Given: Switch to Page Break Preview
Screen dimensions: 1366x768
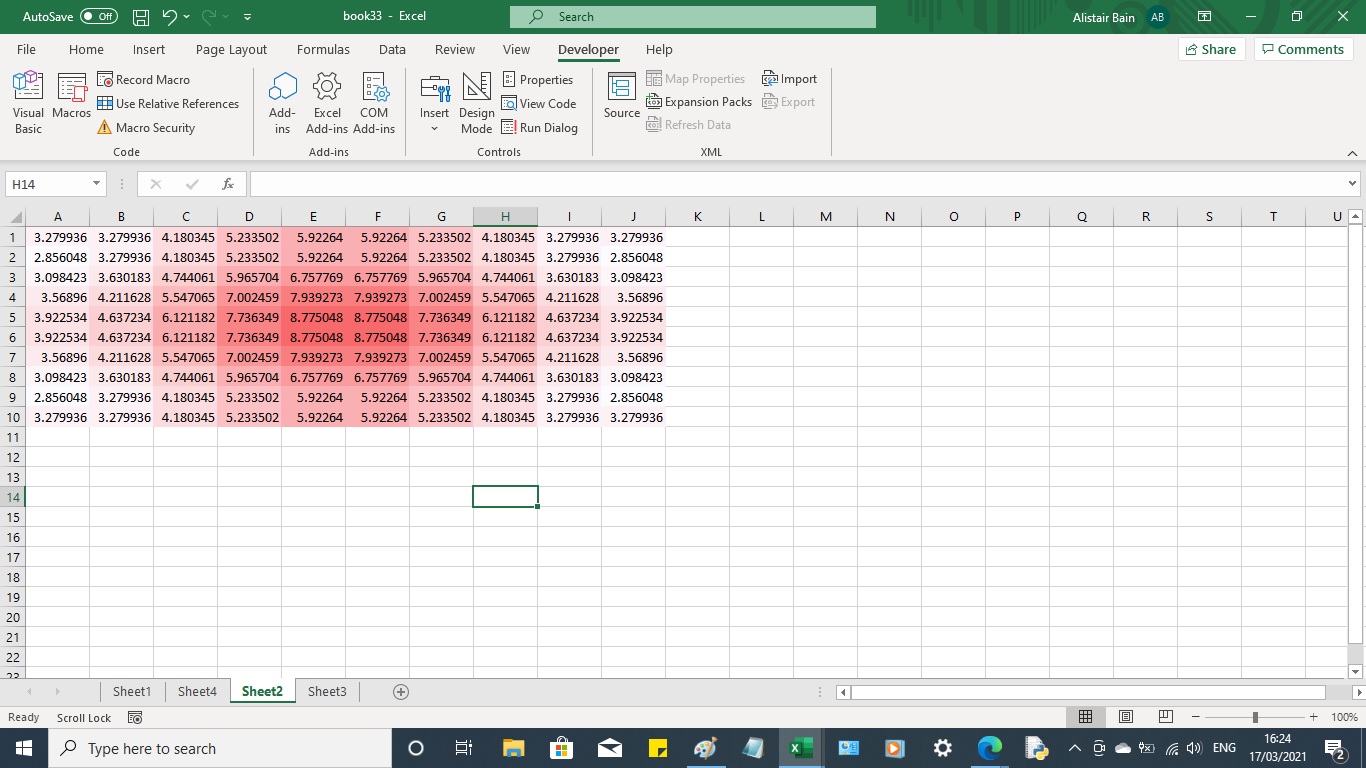Looking at the screenshot, I should tap(1165, 717).
